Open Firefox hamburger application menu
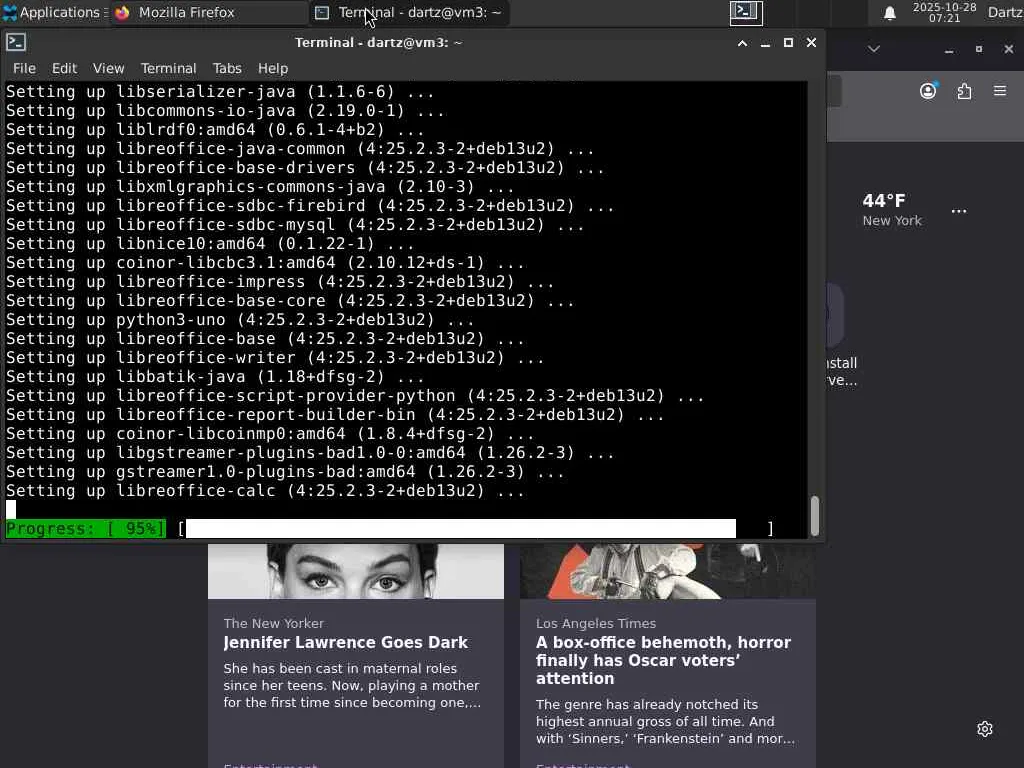 pyautogui.click(x=1000, y=91)
